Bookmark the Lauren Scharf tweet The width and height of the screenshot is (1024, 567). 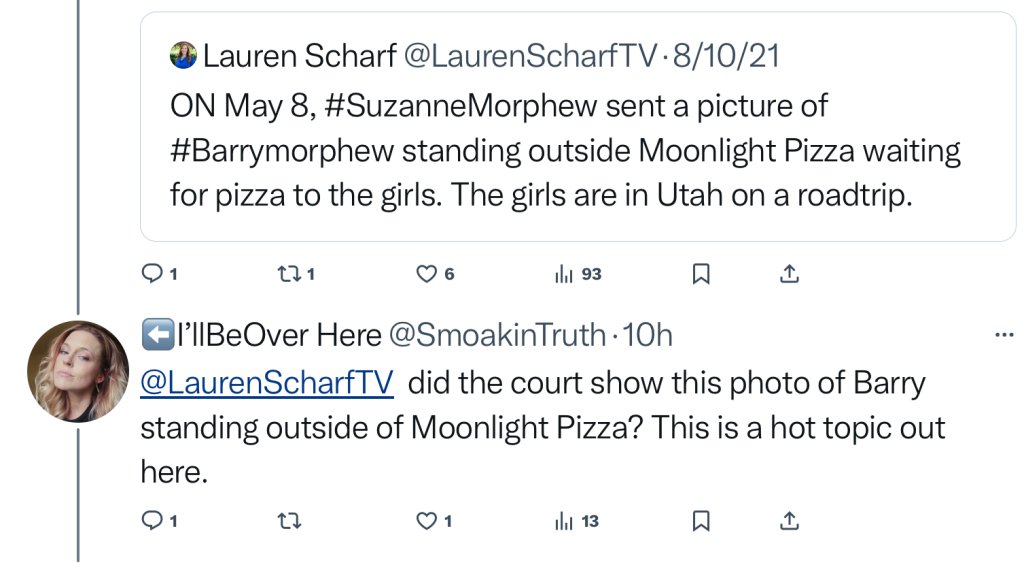click(701, 273)
